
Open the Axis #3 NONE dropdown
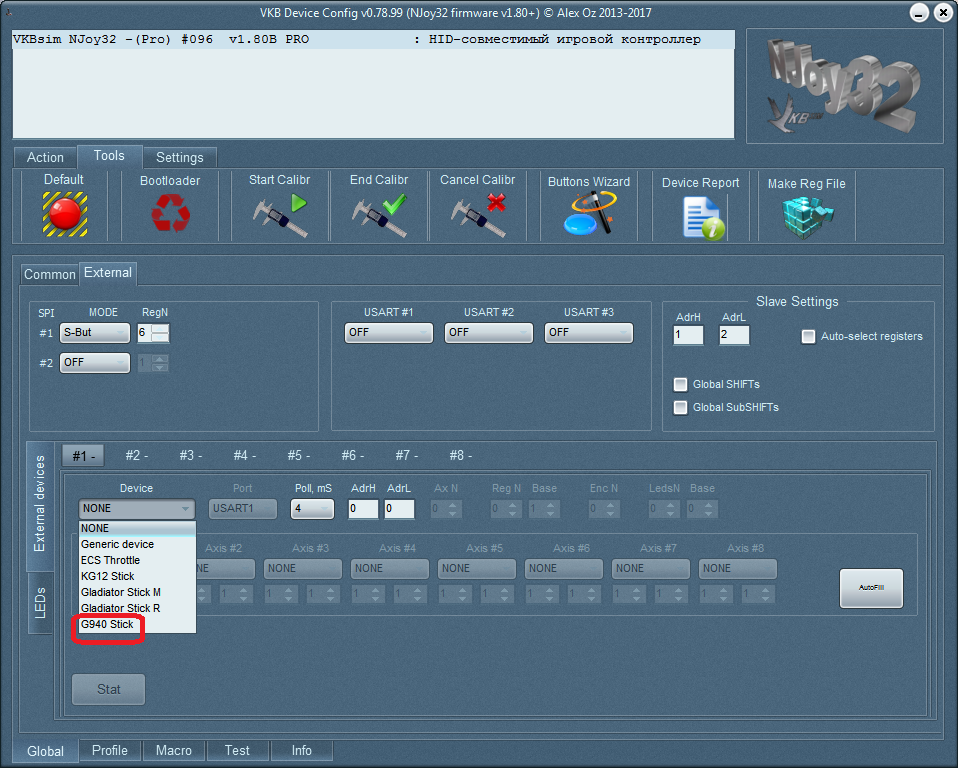[303, 569]
